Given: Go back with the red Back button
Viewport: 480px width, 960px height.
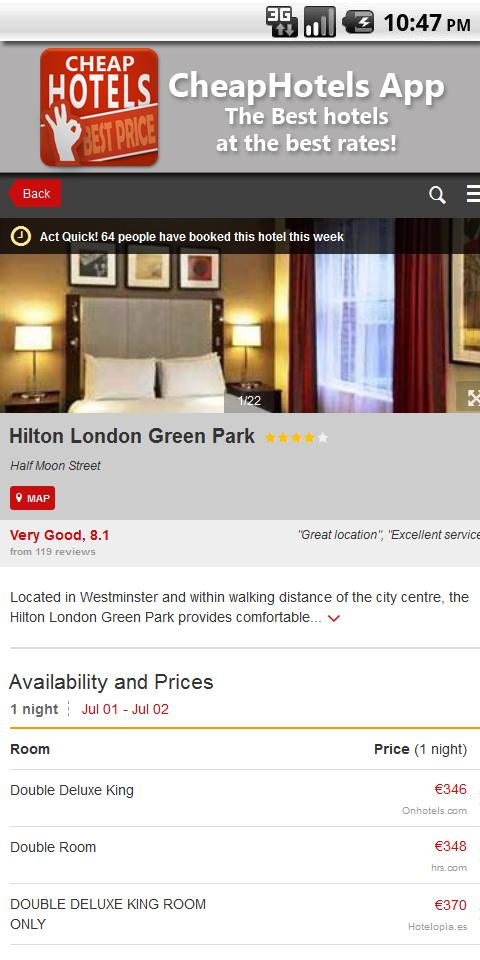Looking at the screenshot, I should (x=35, y=193).
